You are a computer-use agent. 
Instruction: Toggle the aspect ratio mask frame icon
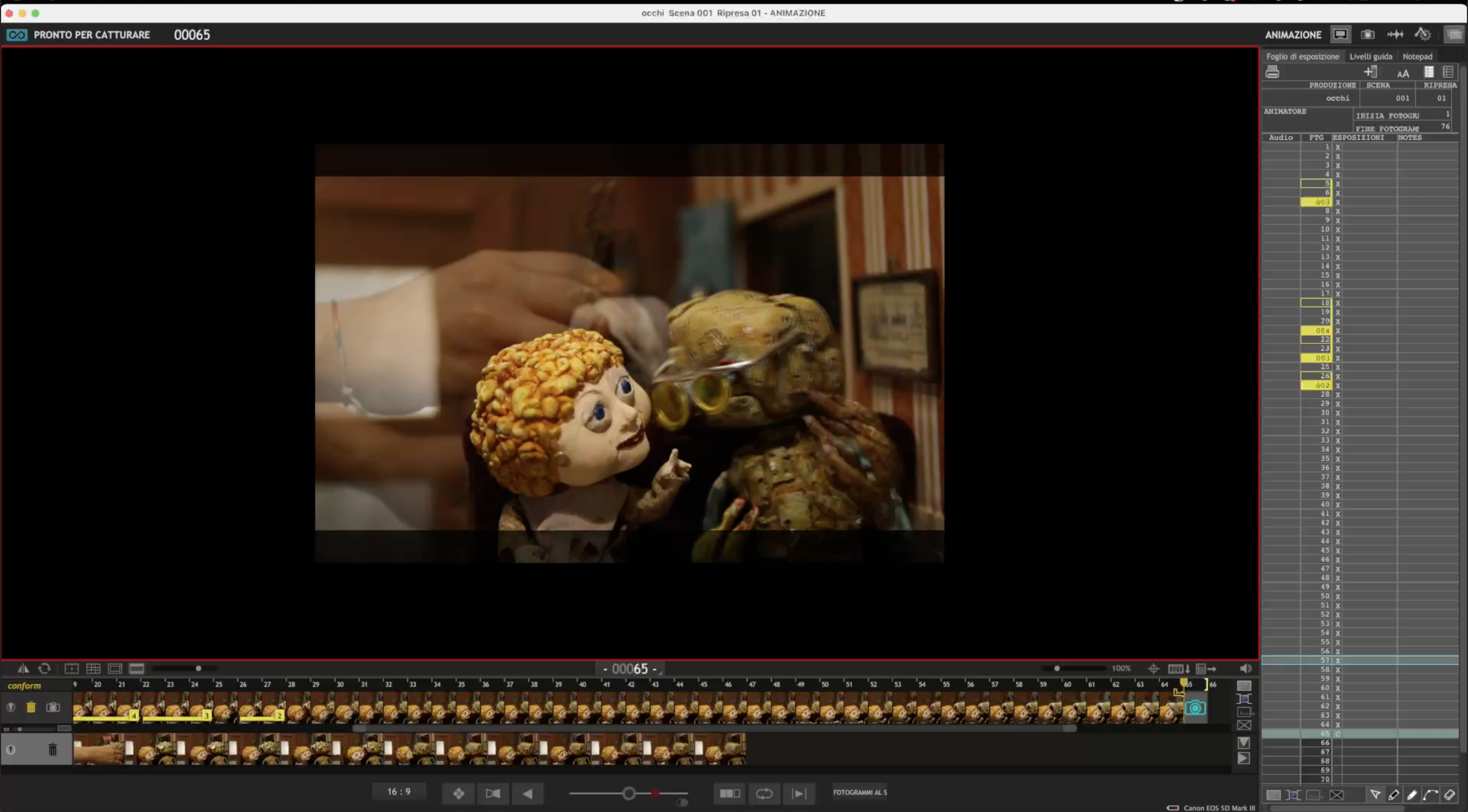coord(114,668)
